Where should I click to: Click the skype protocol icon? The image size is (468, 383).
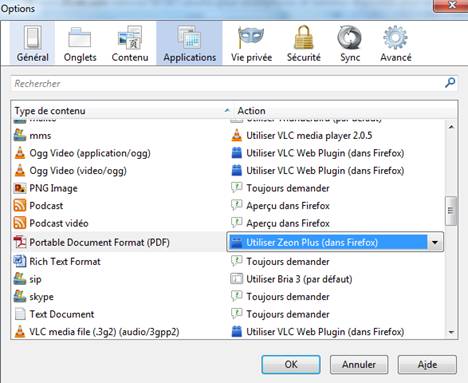(x=20, y=296)
